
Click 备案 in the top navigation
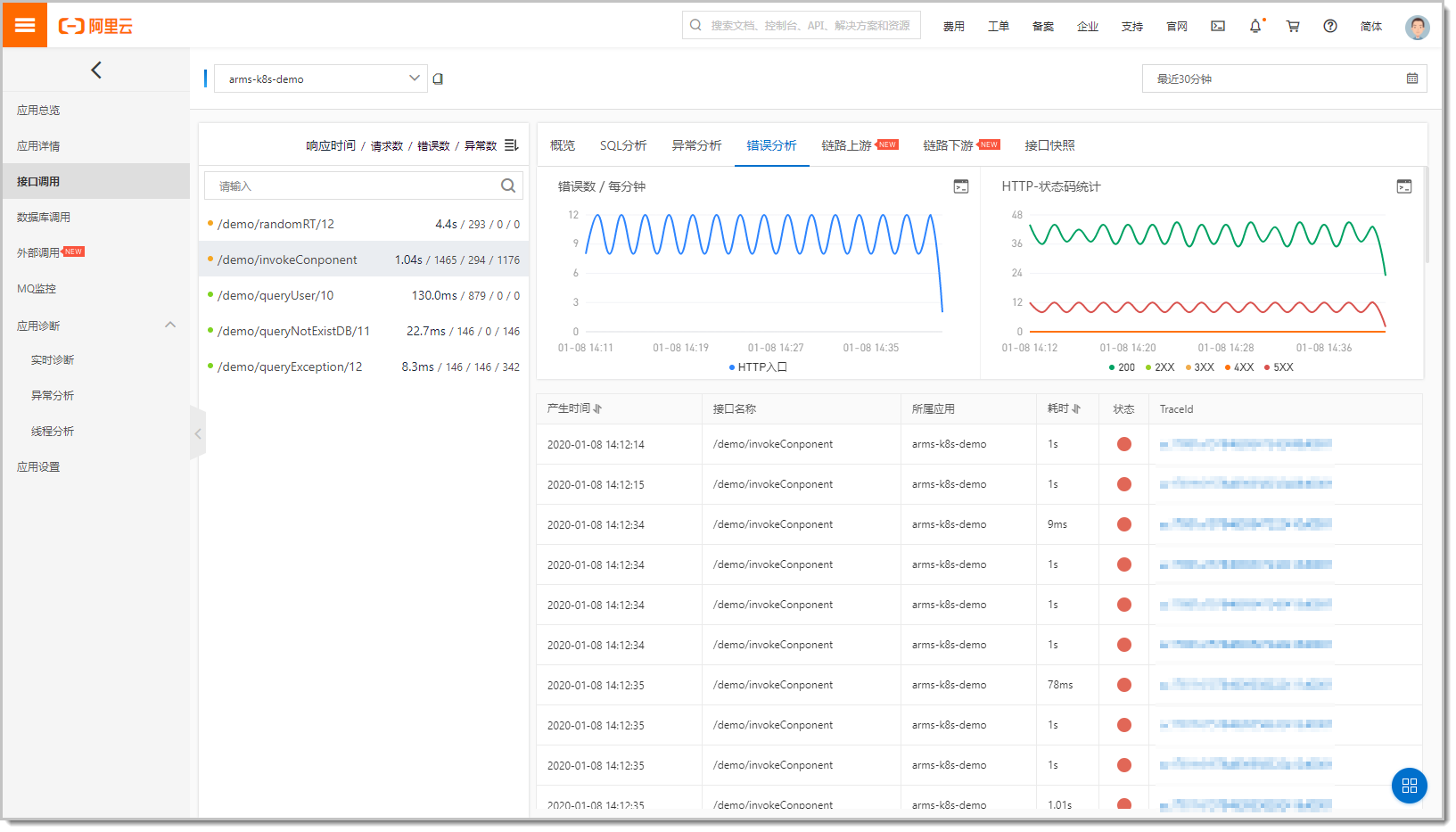tap(1043, 27)
